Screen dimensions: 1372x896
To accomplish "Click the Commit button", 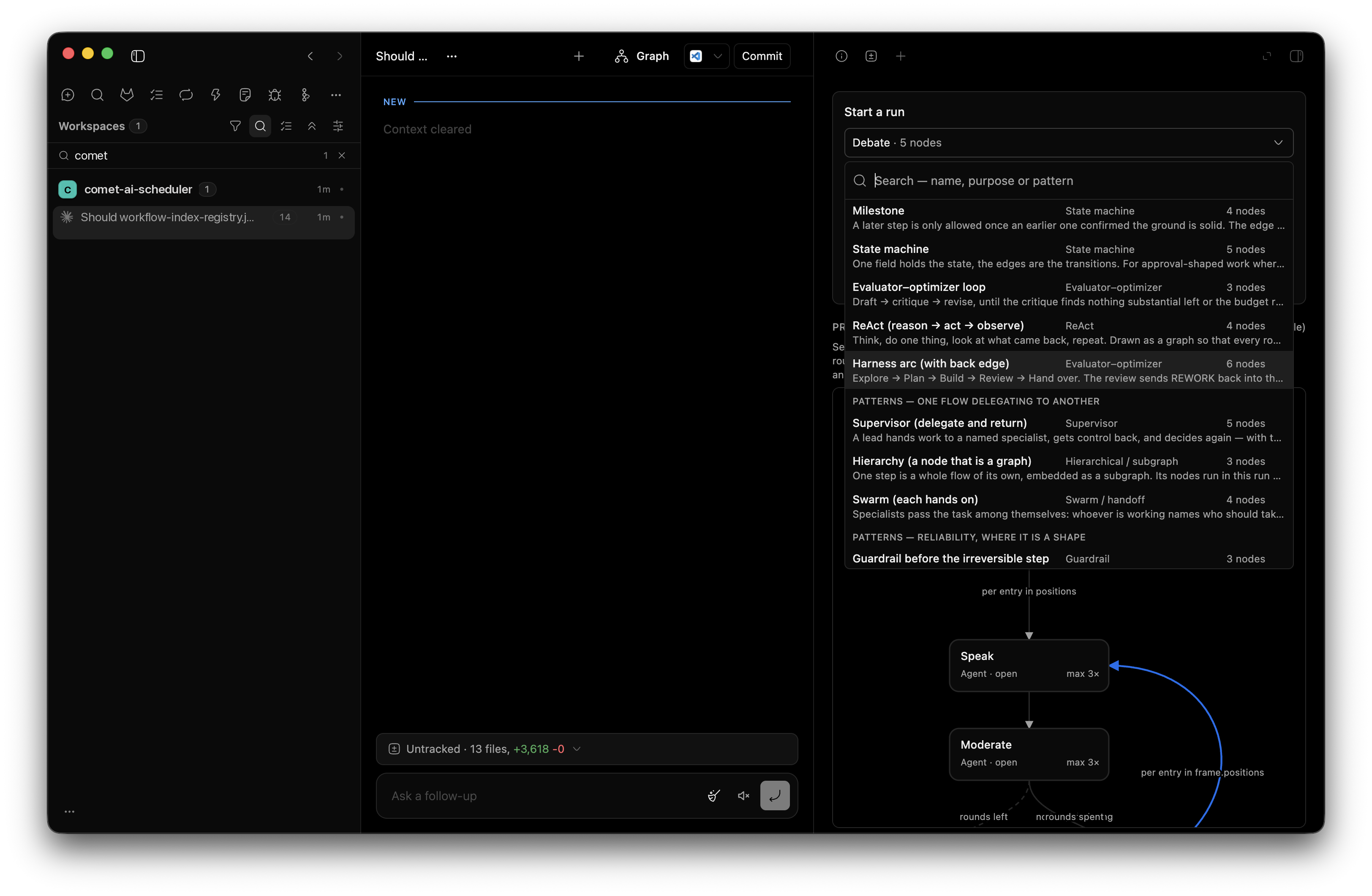I will 762,56.
